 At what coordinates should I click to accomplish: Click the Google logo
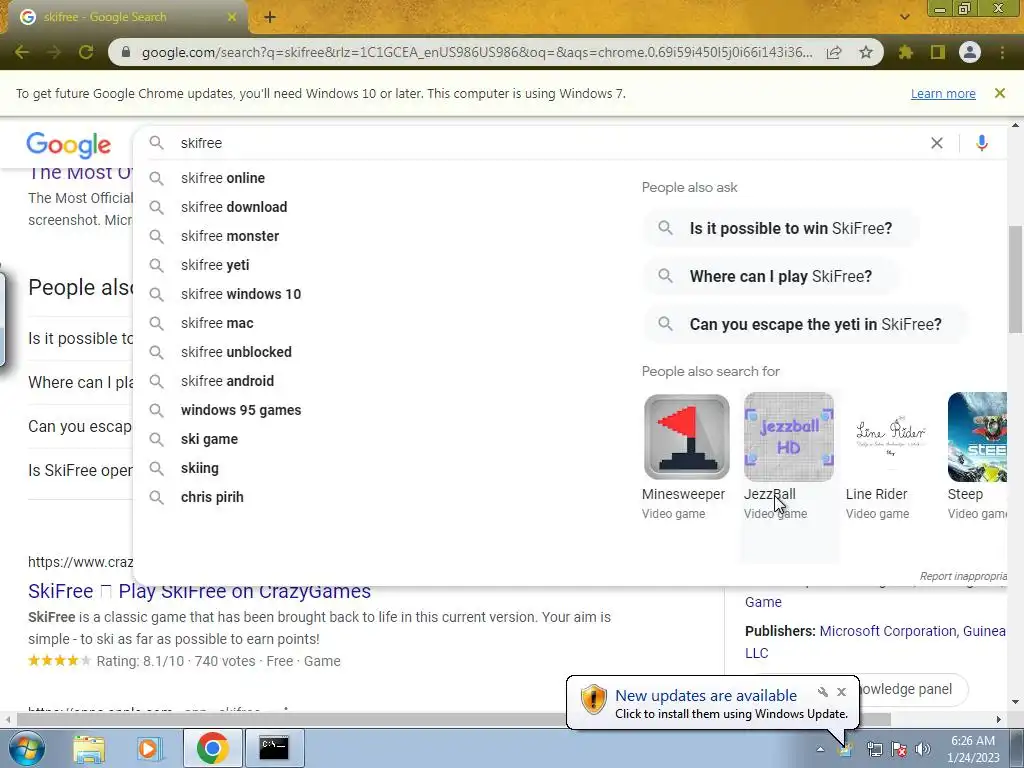coord(69,144)
